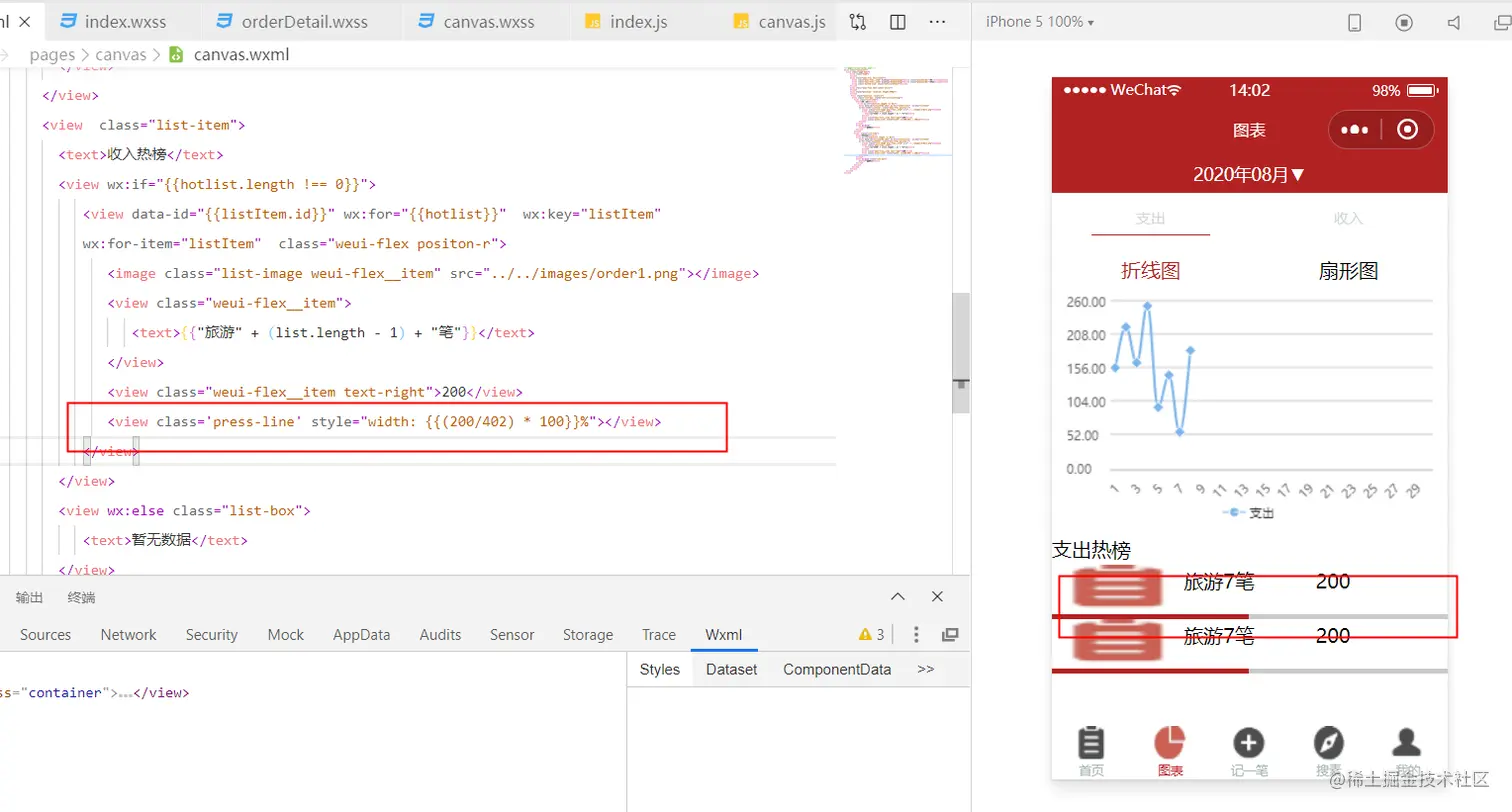Switch to the 输出 panel tab
This screenshot has width=1512, height=812.
[x=29, y=598]
